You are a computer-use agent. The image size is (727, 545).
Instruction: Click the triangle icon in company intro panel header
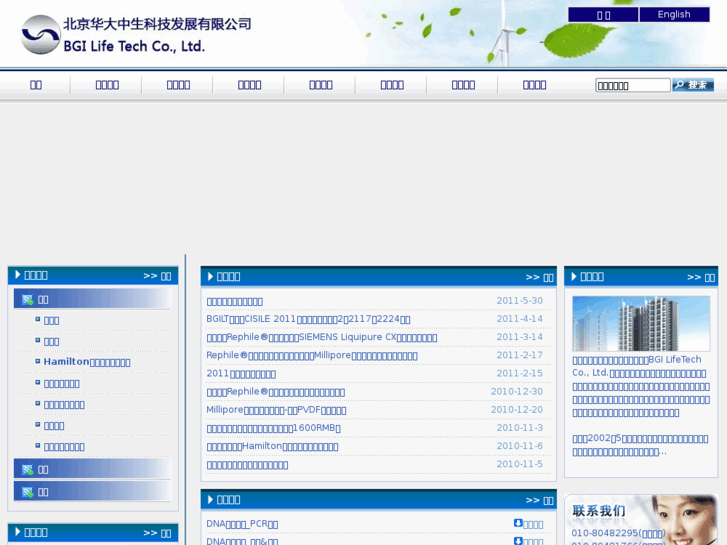pos(574,276)
